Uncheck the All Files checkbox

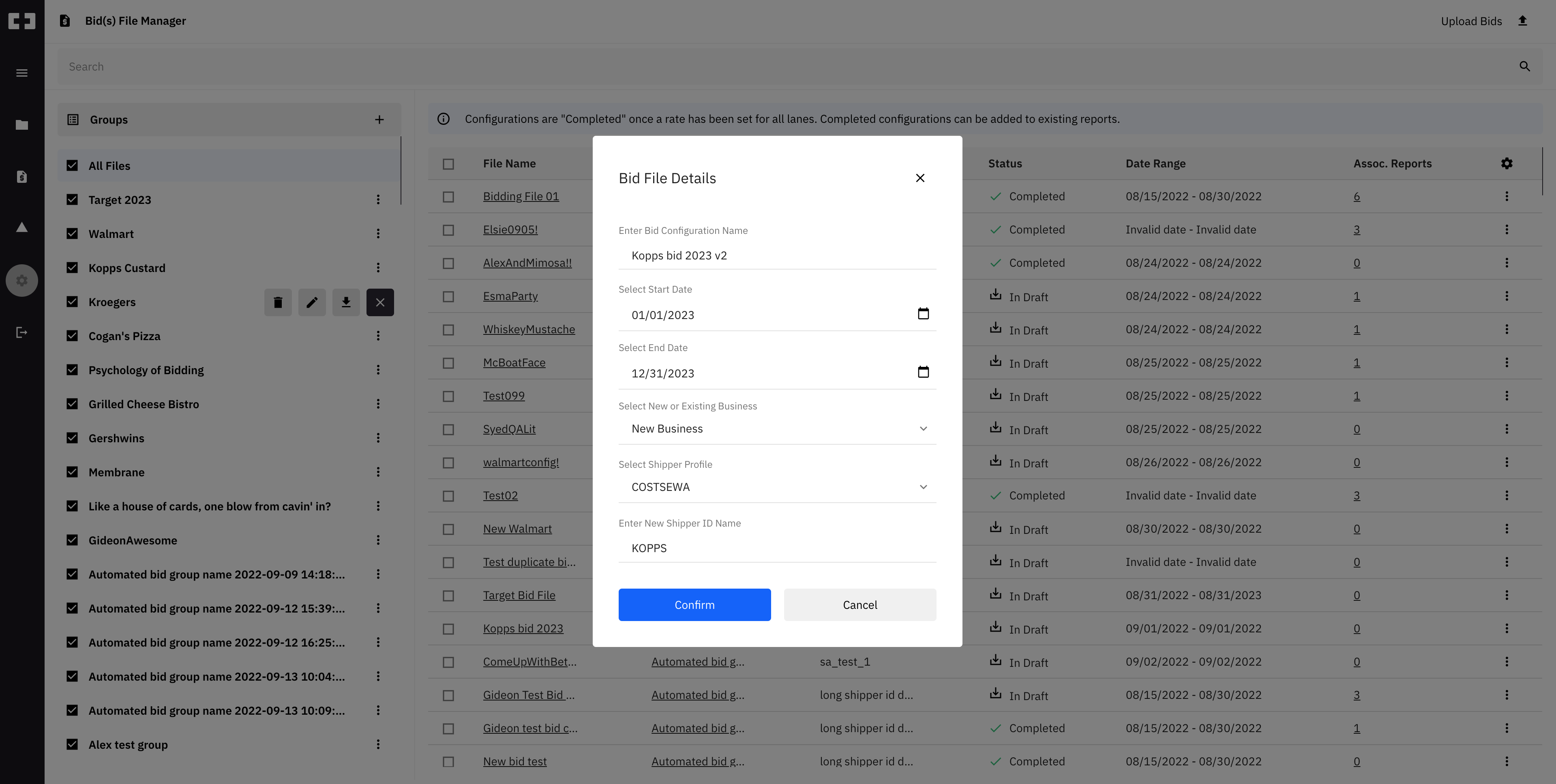click(x=73, y=165)
